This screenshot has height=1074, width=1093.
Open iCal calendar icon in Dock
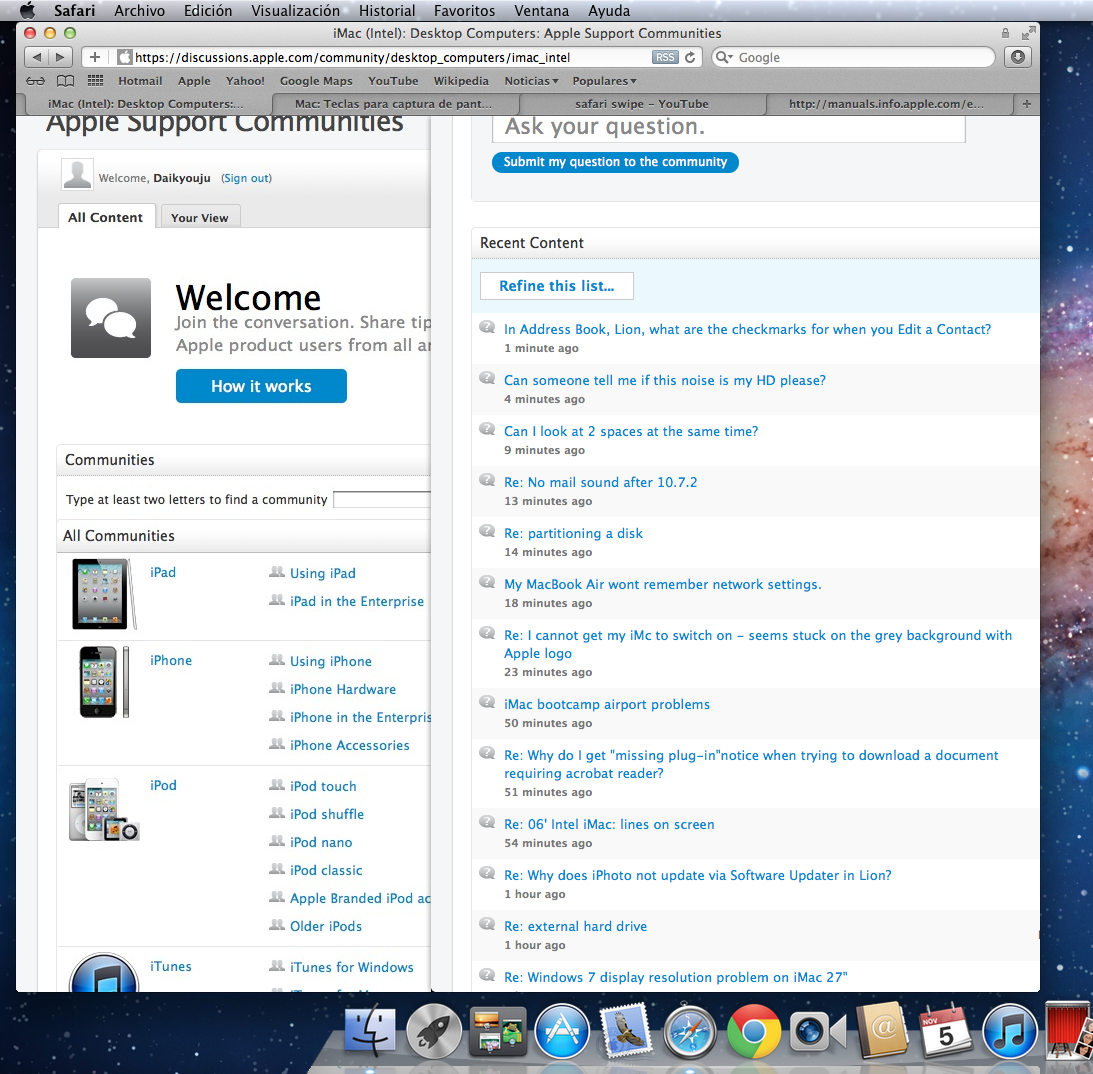click(945, 1032)
